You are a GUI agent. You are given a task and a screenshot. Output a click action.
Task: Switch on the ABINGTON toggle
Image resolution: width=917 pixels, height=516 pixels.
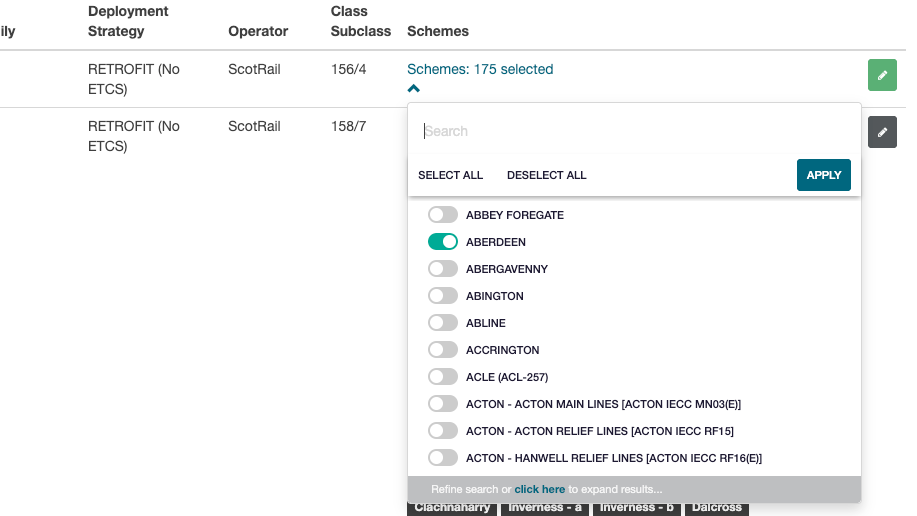pos(442,296)
